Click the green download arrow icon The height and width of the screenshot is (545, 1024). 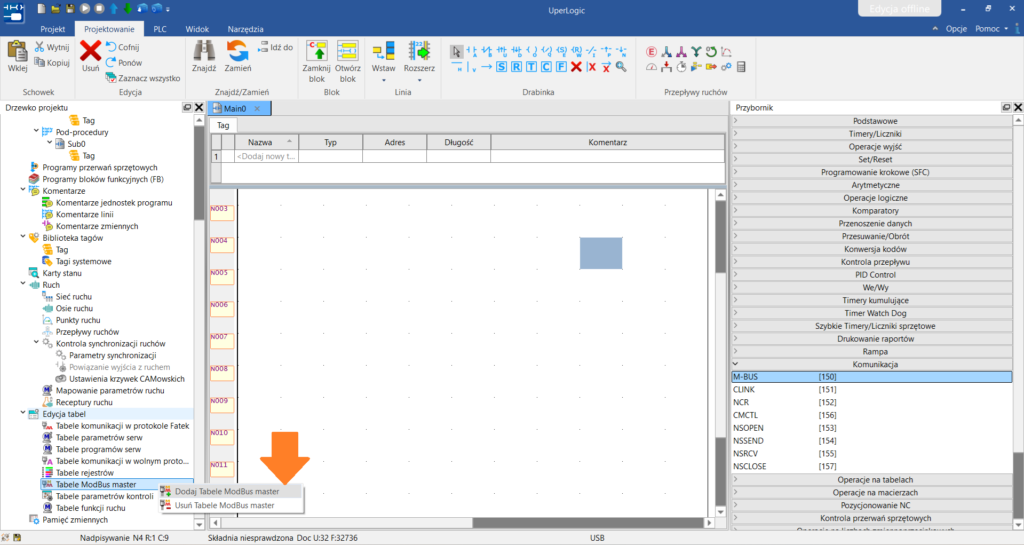(128, 8)
